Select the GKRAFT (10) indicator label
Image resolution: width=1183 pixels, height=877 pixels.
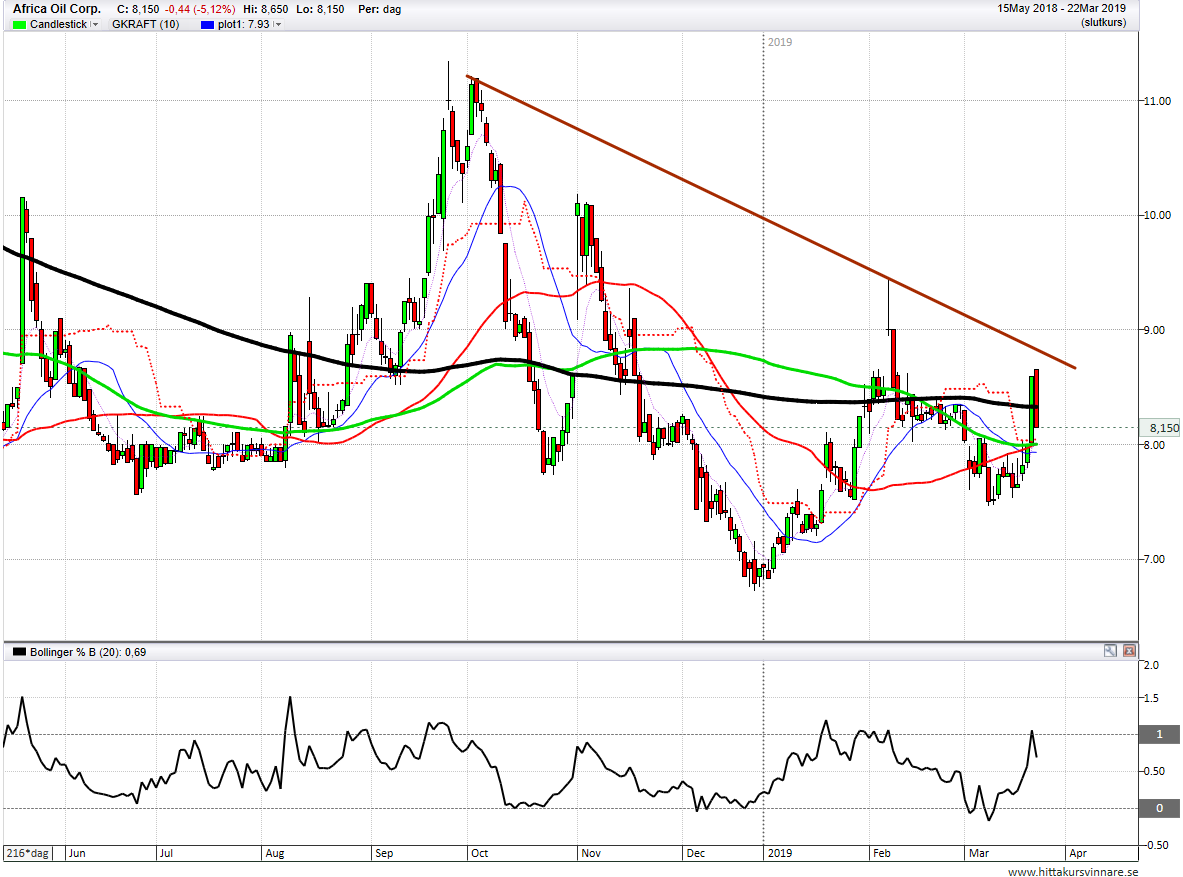[146, 24]
